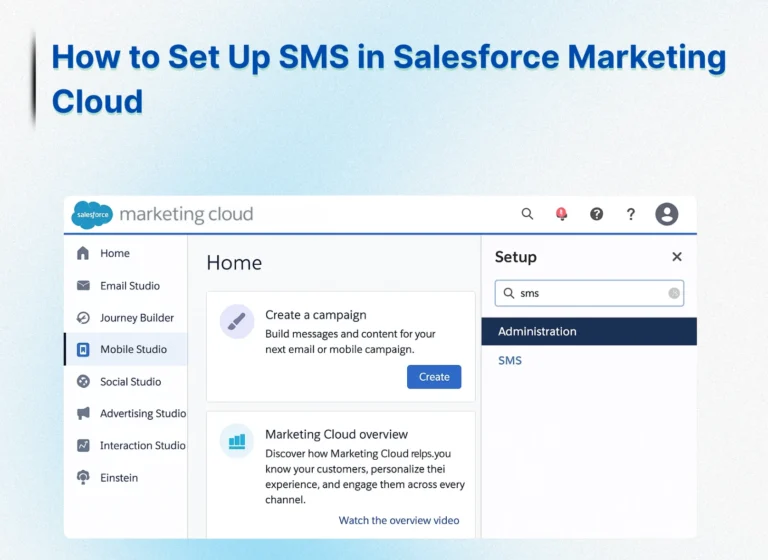
Task: Click the Advertising Studio megaphone icon
Action: [x=83, y=413]
